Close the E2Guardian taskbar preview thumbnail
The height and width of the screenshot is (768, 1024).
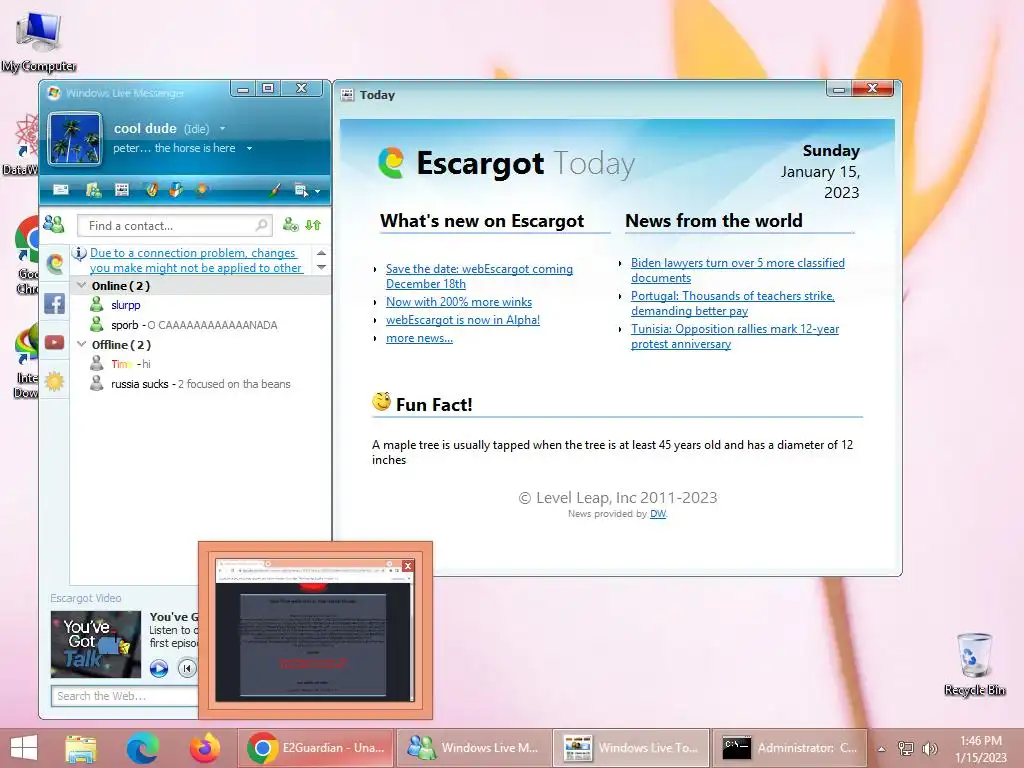pyautogui.click(x=408, y=566)
